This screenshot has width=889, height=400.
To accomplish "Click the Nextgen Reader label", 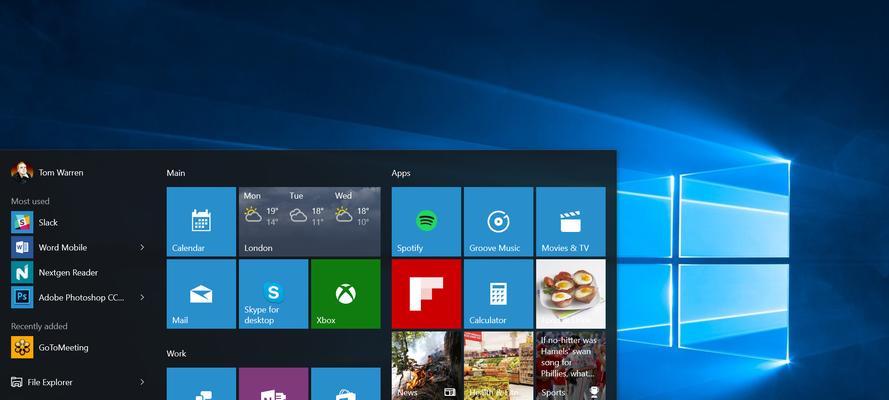I will point(68,273).
